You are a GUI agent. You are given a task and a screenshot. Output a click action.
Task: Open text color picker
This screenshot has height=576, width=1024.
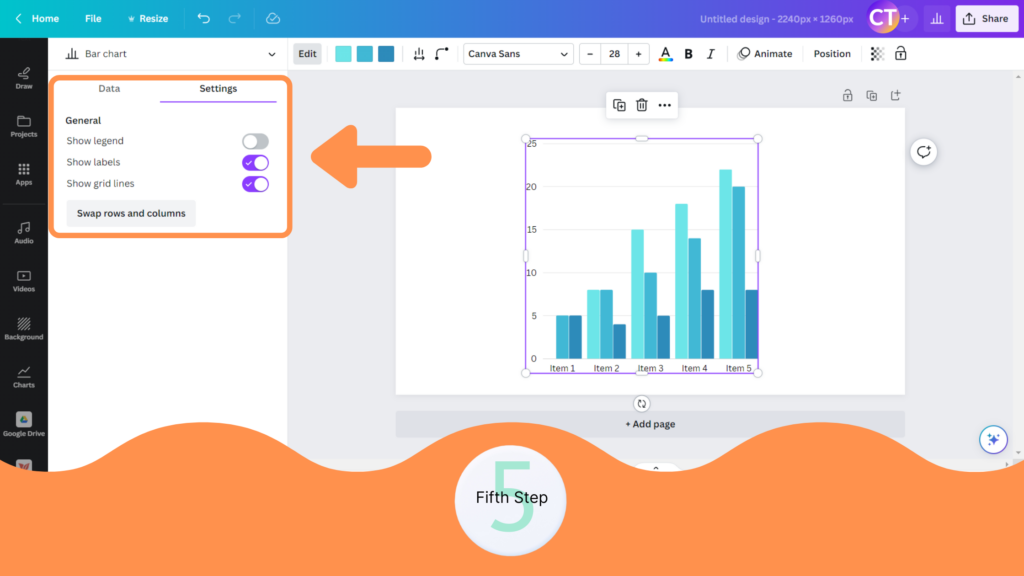(665, 54)
